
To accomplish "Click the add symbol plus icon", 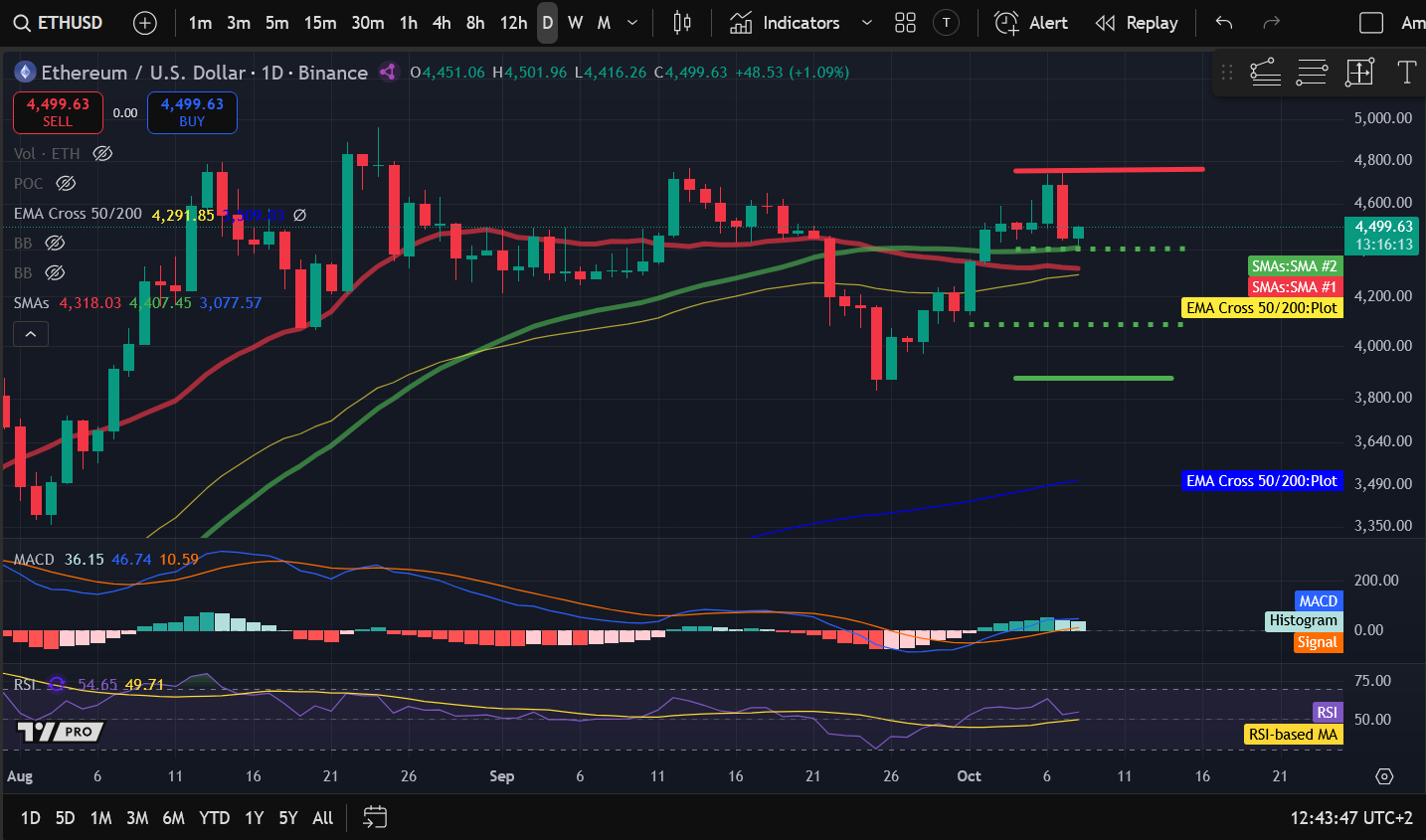I will pyautogui.click(x=145, y=23).
